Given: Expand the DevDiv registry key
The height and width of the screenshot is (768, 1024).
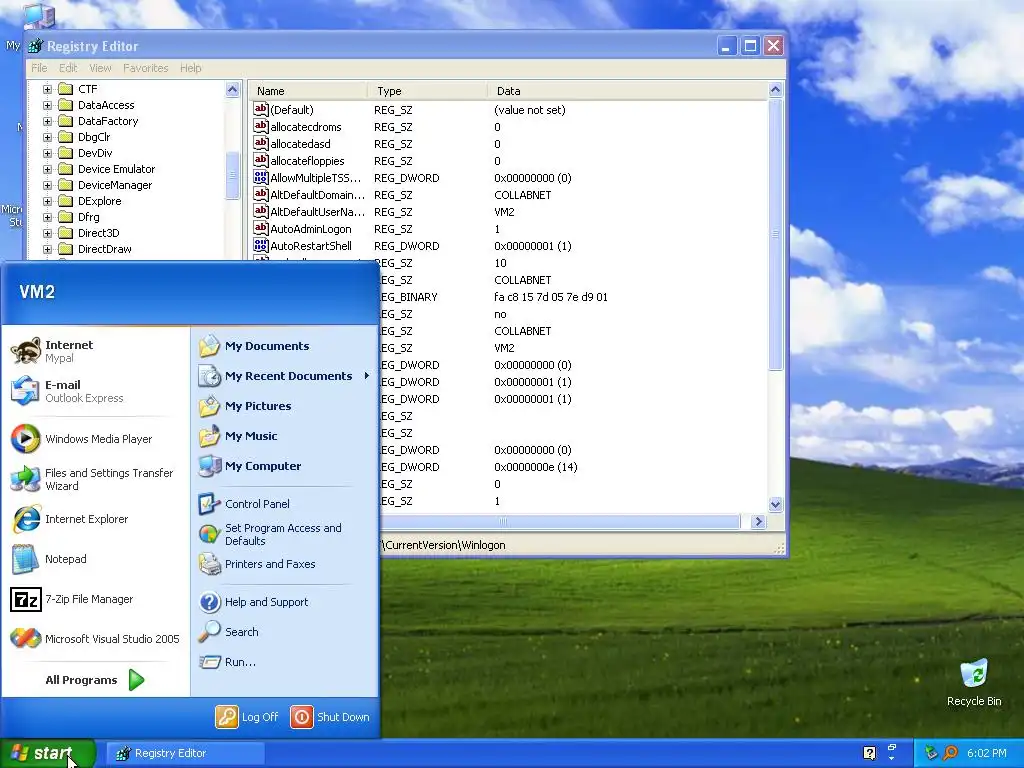Looking at the screenshot, I should pos(47,153).
